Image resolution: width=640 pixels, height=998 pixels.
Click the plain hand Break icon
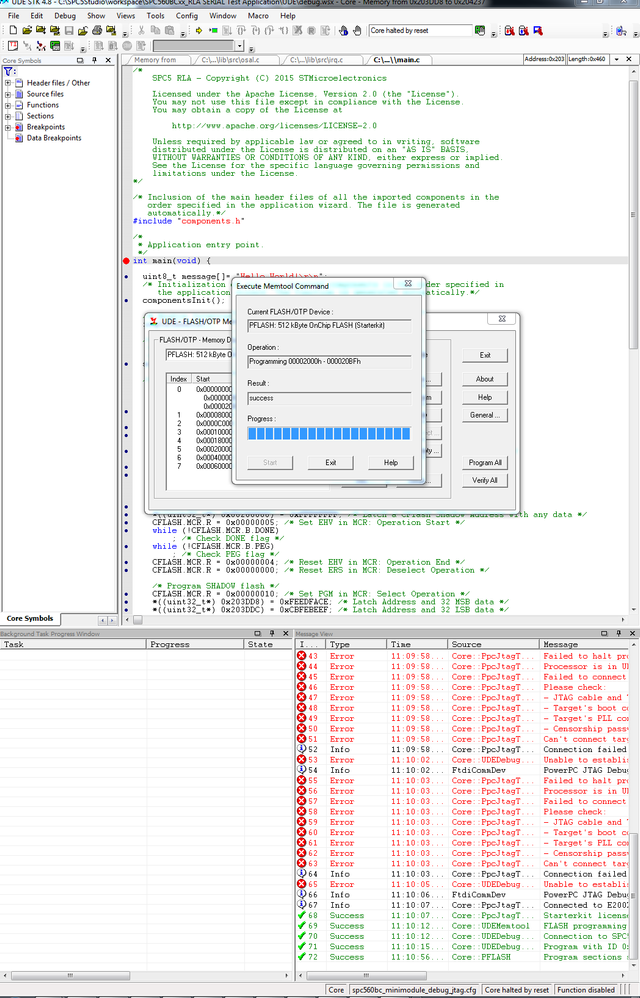tap(357, 30)
